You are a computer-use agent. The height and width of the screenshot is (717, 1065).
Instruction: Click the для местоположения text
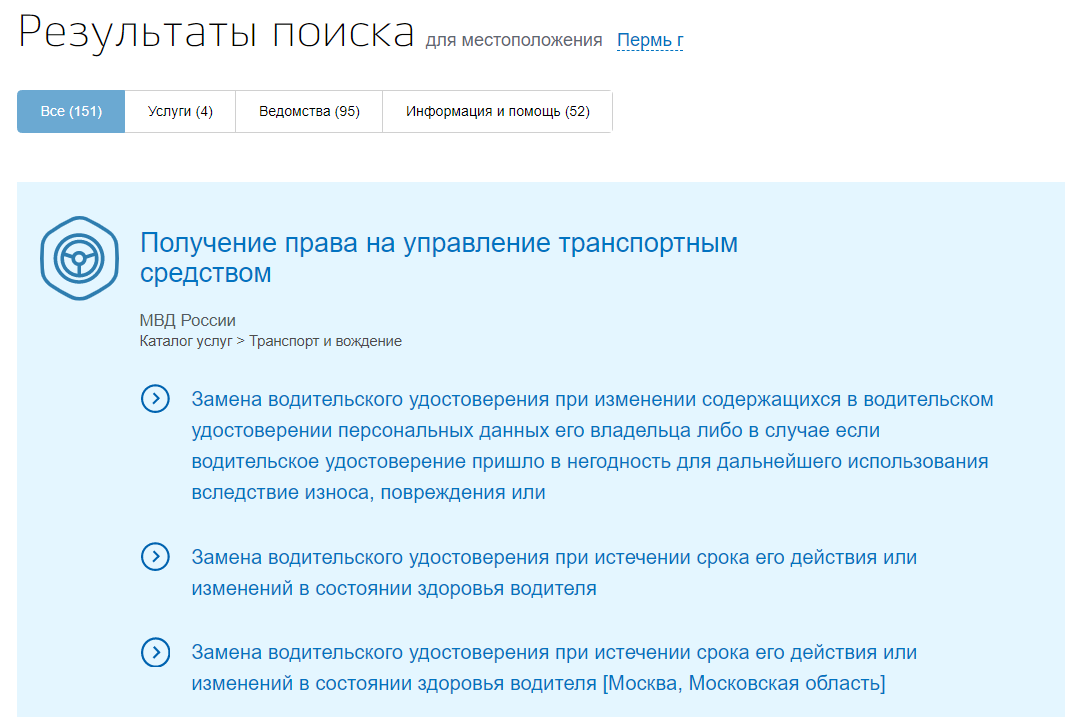click(514, 40)
